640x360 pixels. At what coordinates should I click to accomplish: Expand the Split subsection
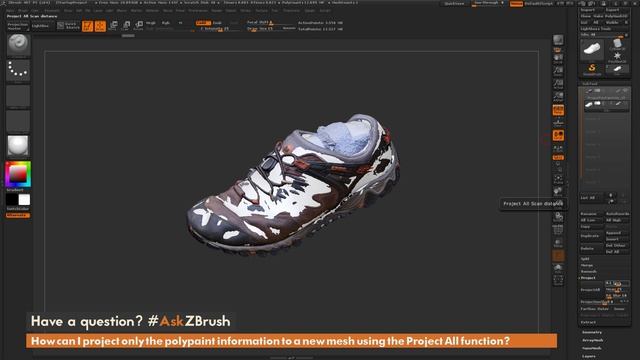[585, 259]
